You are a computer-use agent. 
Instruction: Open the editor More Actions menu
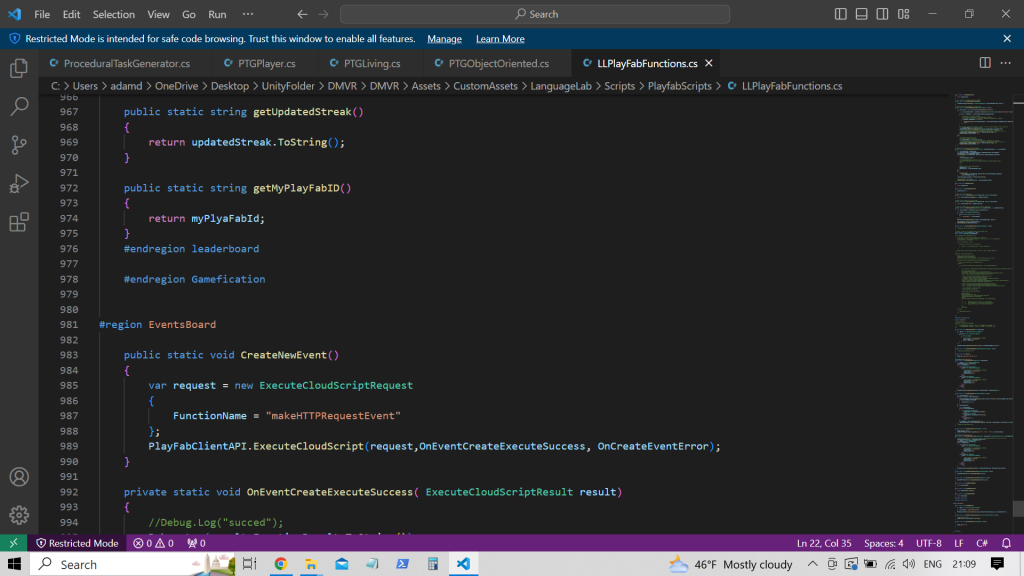pos(1007,63)
